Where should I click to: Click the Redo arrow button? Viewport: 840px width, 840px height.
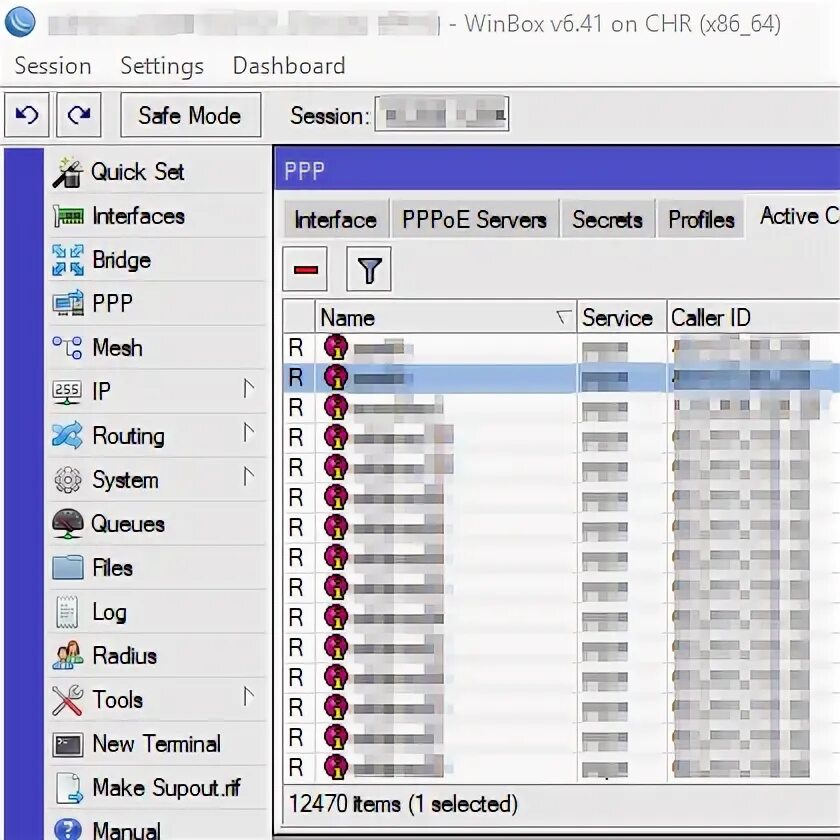tap(79, 115)
